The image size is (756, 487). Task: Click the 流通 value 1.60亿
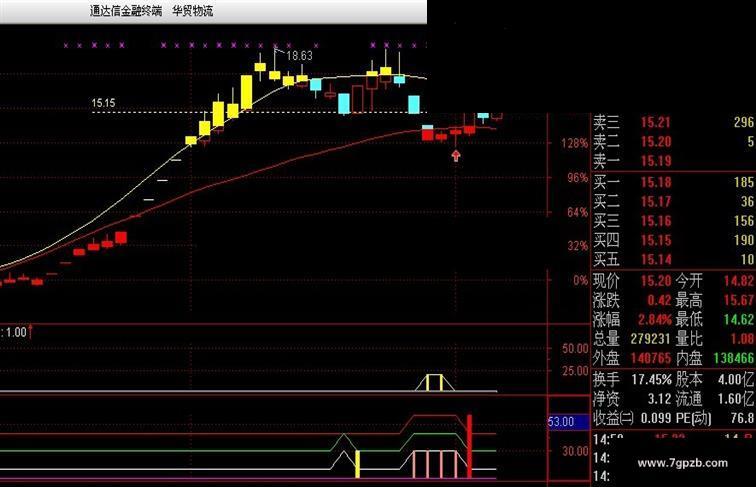click(736, 399)
